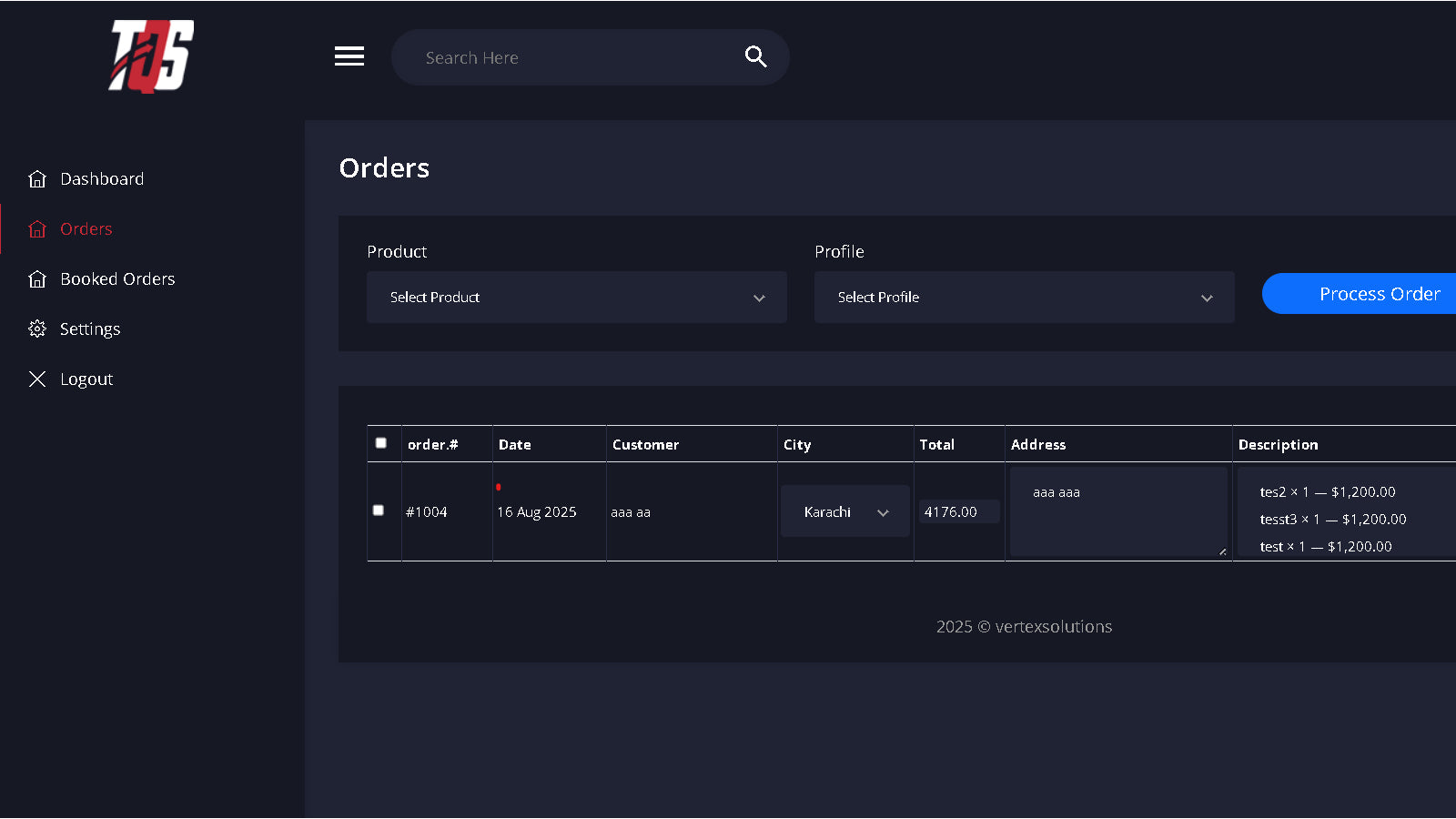1456x819 pixels.
Task: Click the Date column header
Action: 515,445
